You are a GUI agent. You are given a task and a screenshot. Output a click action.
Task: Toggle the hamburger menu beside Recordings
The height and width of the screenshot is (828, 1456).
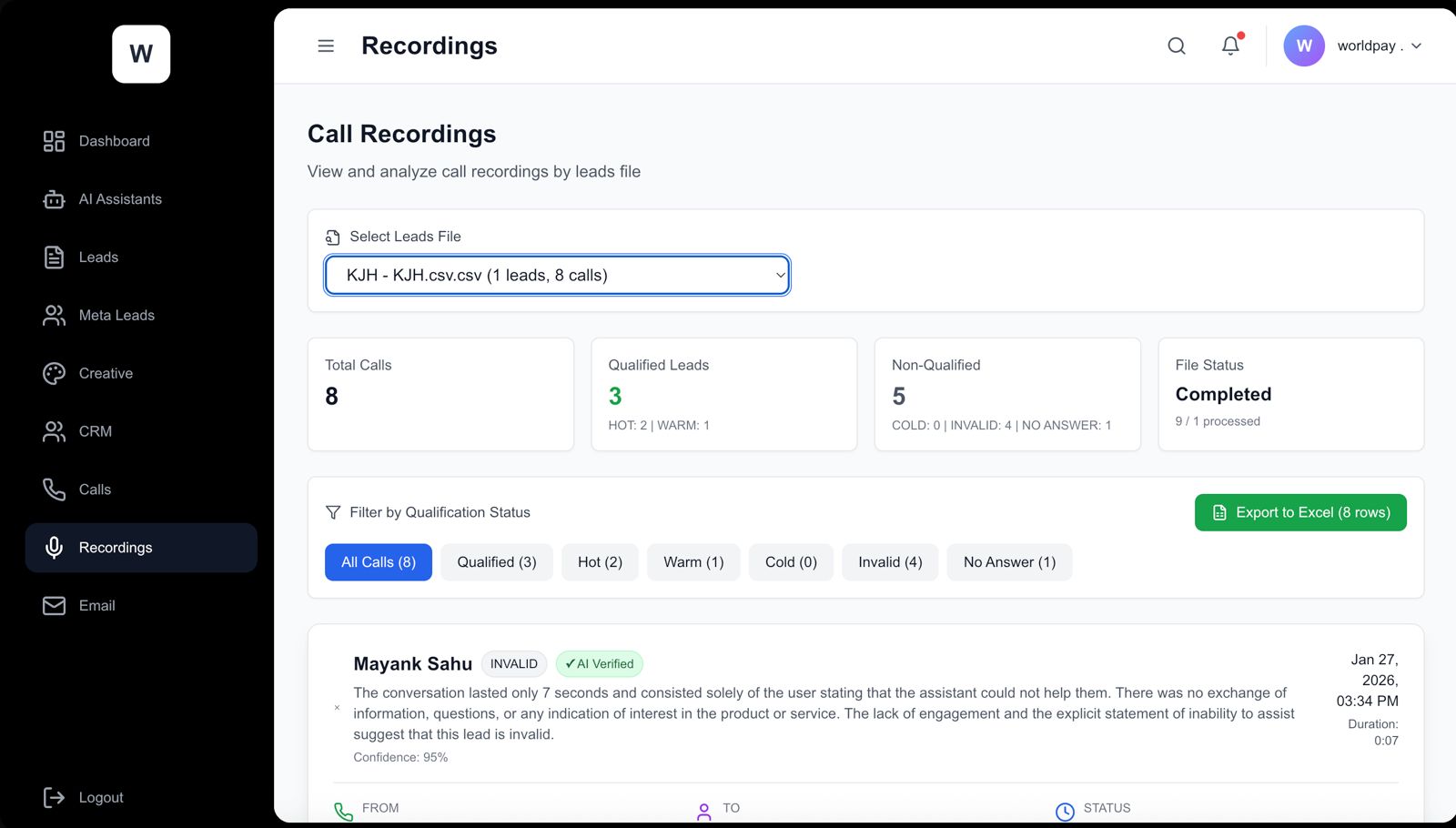(x=325, y=45)
